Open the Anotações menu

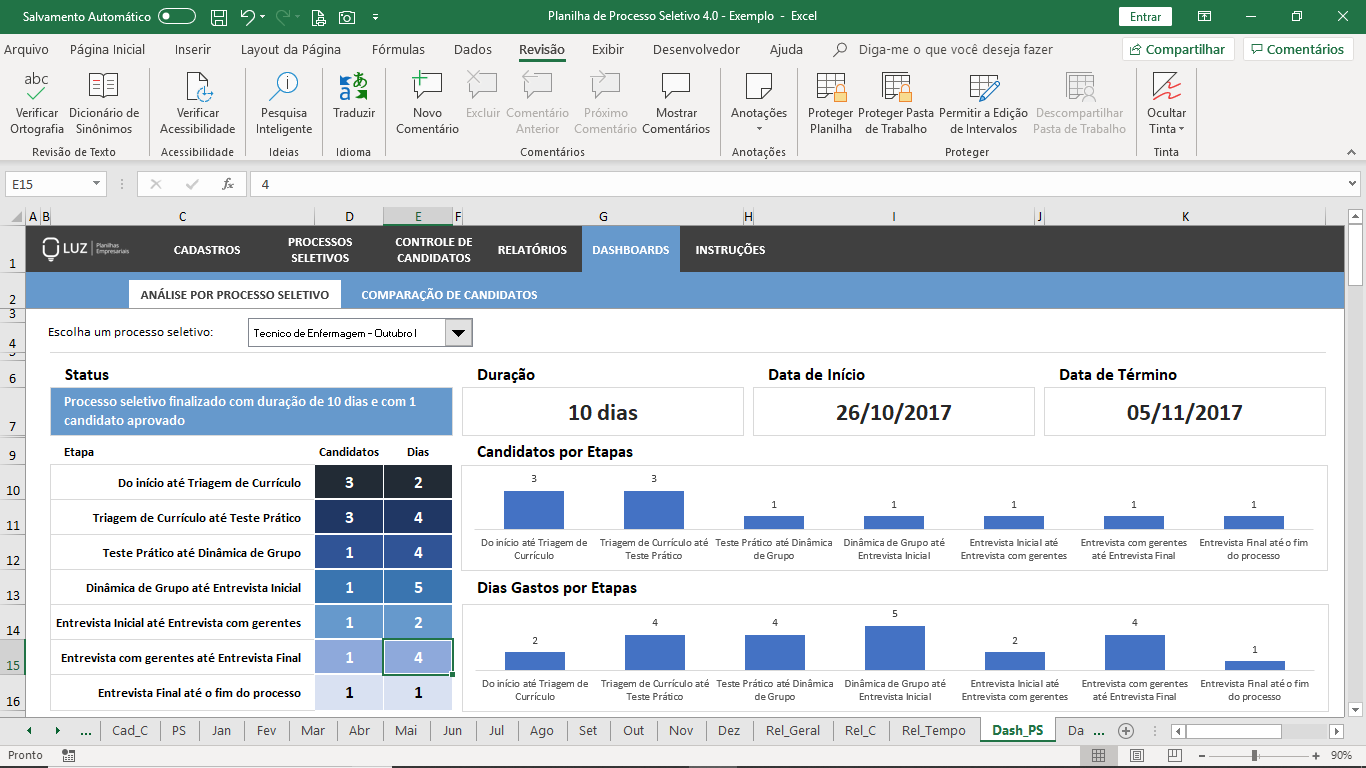(x=759, y=103)
